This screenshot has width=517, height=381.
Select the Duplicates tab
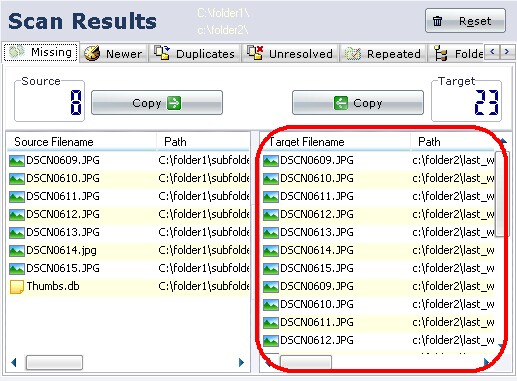point(194,54)
